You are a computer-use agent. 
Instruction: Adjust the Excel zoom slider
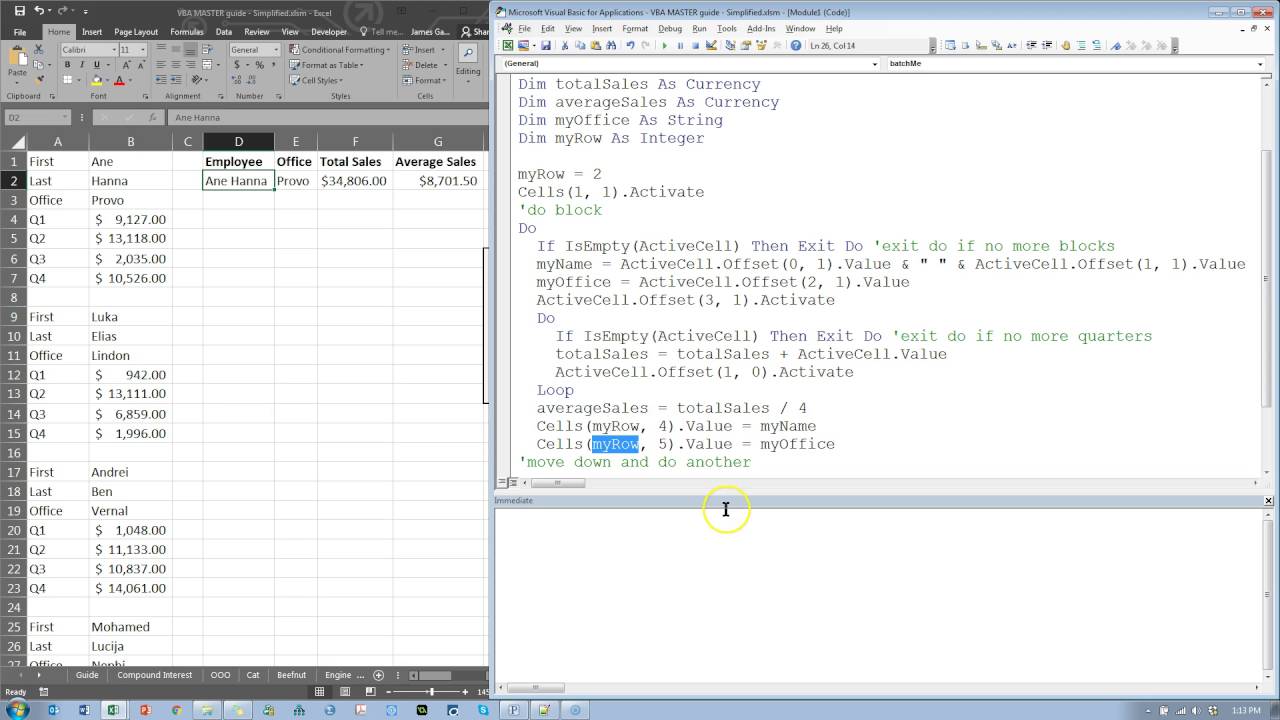[x=430, y=691]
